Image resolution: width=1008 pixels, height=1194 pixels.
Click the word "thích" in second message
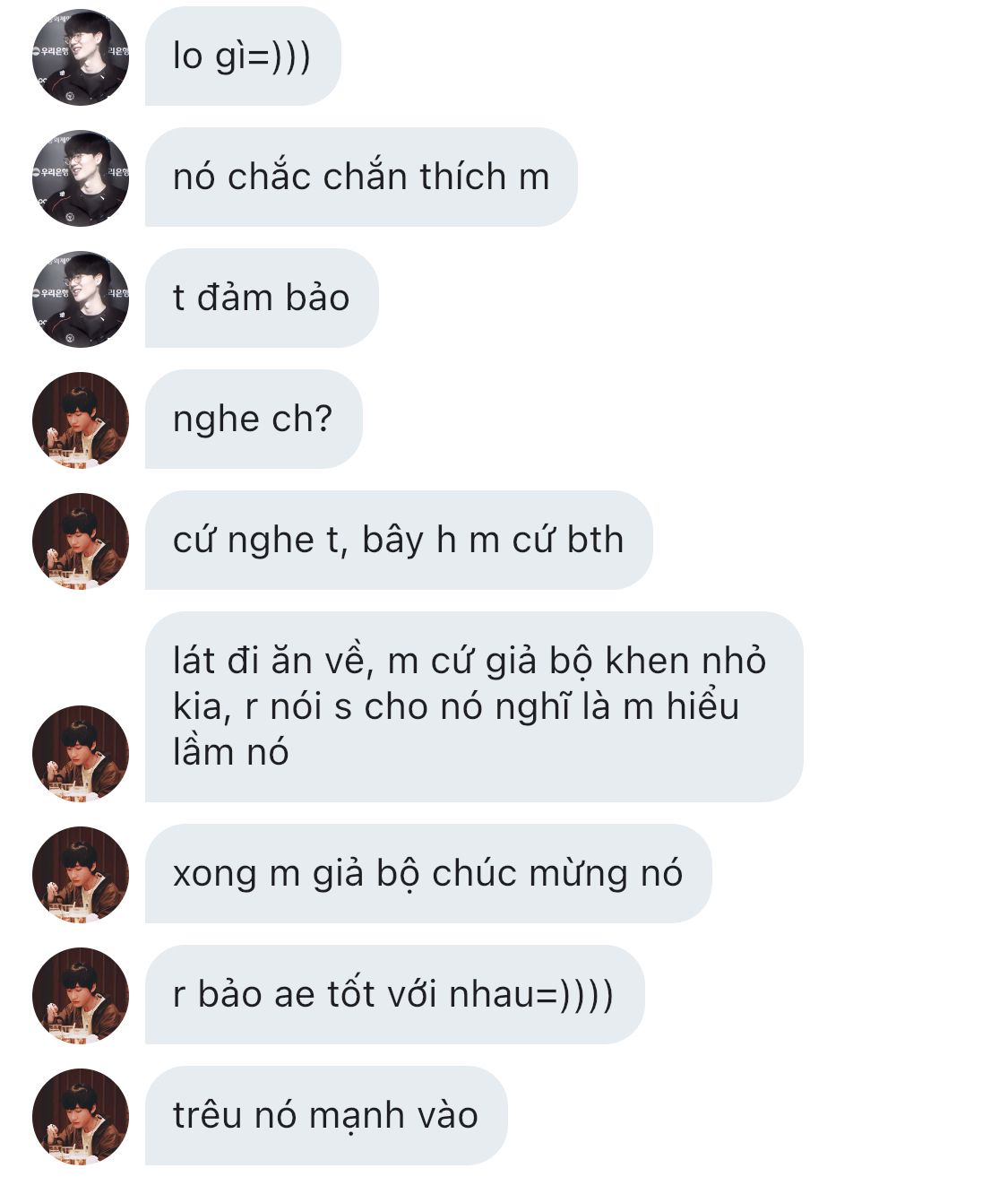(463, 177)
